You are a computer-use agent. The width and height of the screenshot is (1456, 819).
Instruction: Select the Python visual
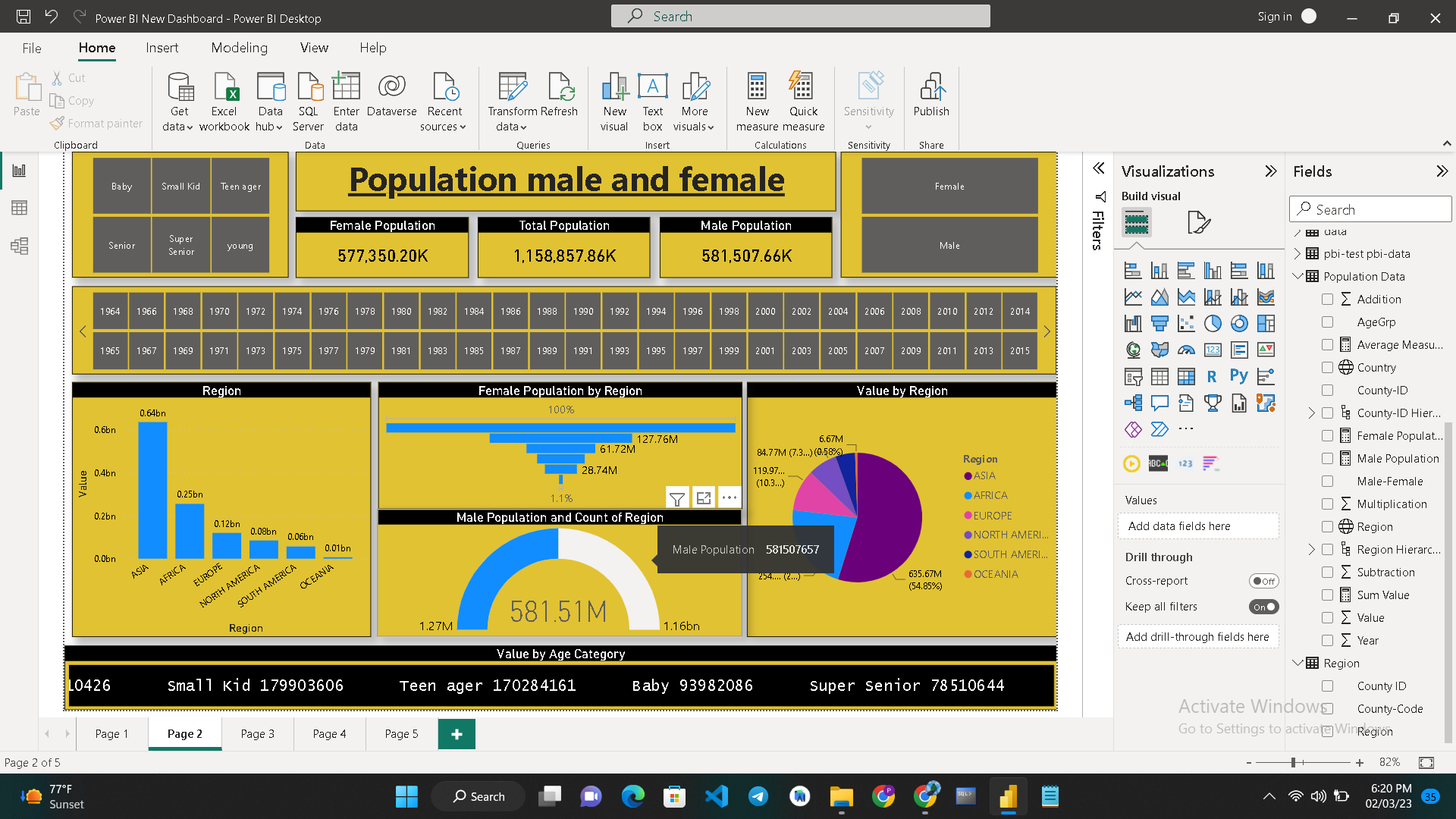[x=1239, y=376]
